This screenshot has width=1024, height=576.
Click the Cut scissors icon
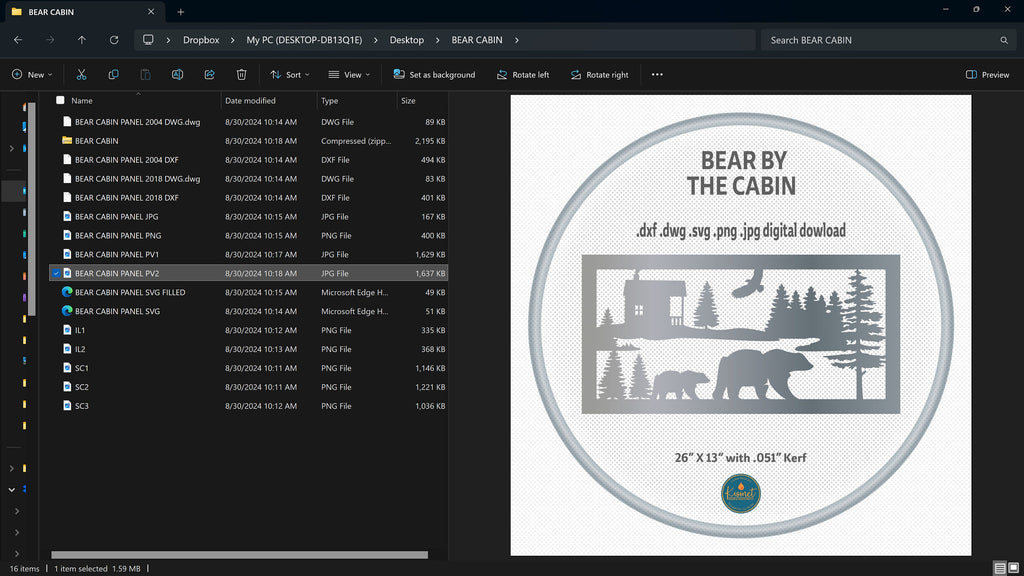[81, 74]
